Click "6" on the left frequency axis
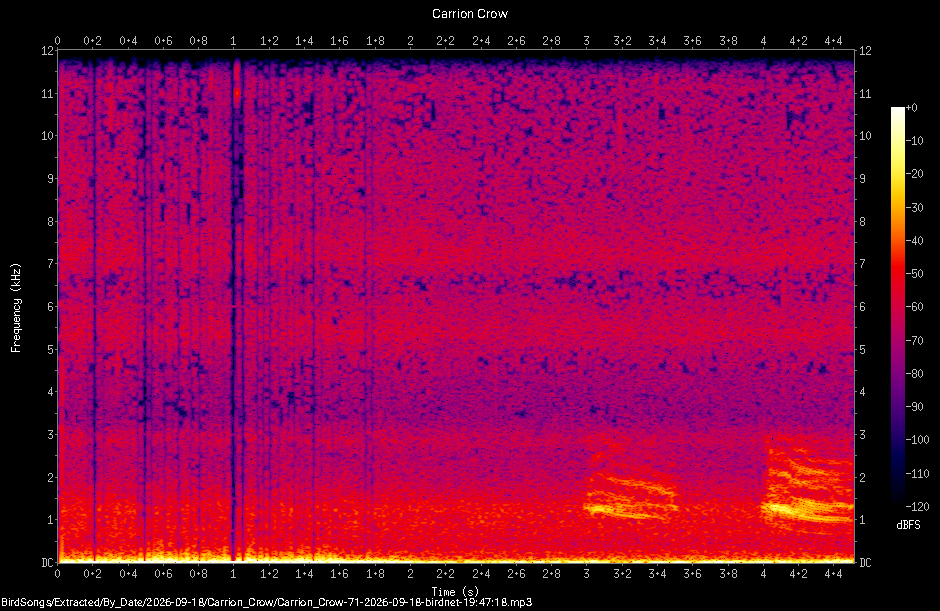Viewport: 940px width, 611px height. 50,306
